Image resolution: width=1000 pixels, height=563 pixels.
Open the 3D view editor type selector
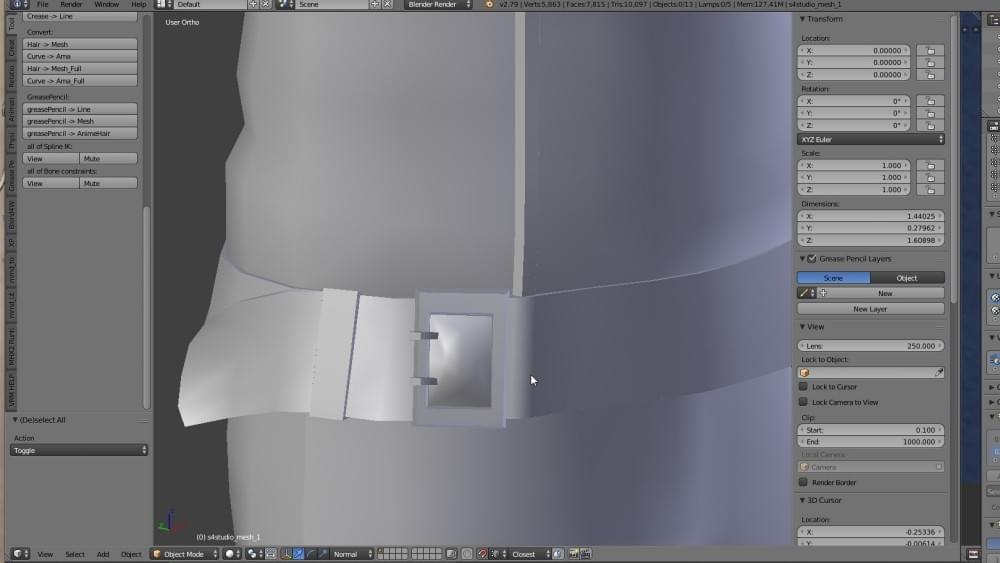(21, 554)
